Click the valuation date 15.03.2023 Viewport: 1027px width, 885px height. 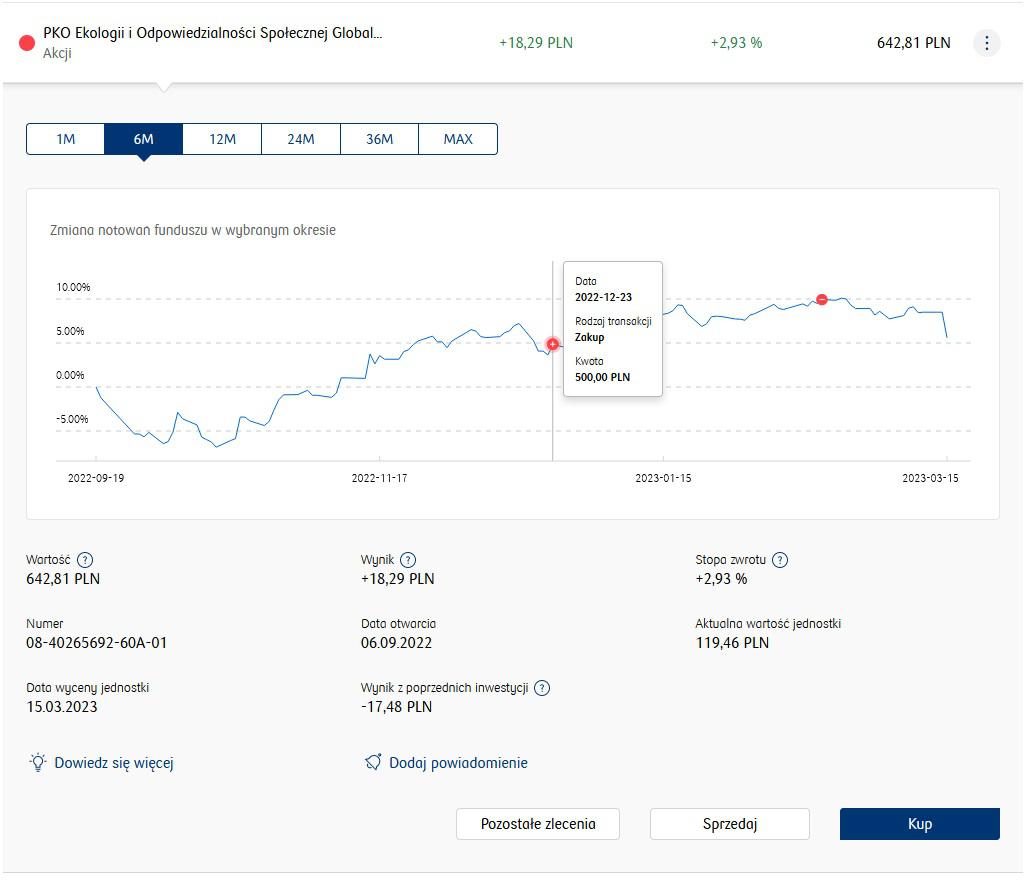pyautogui.click(x=62, y=707)
